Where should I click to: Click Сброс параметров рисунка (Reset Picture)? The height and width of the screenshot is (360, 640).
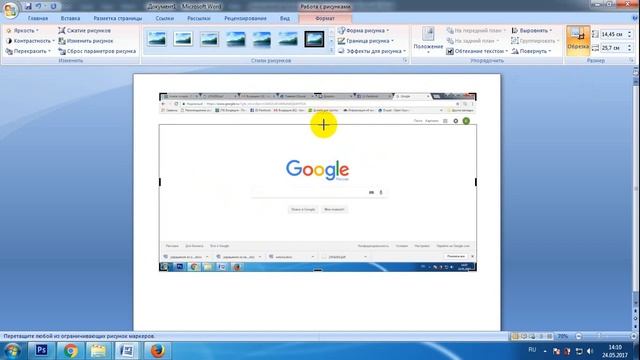tap(97, 51)
